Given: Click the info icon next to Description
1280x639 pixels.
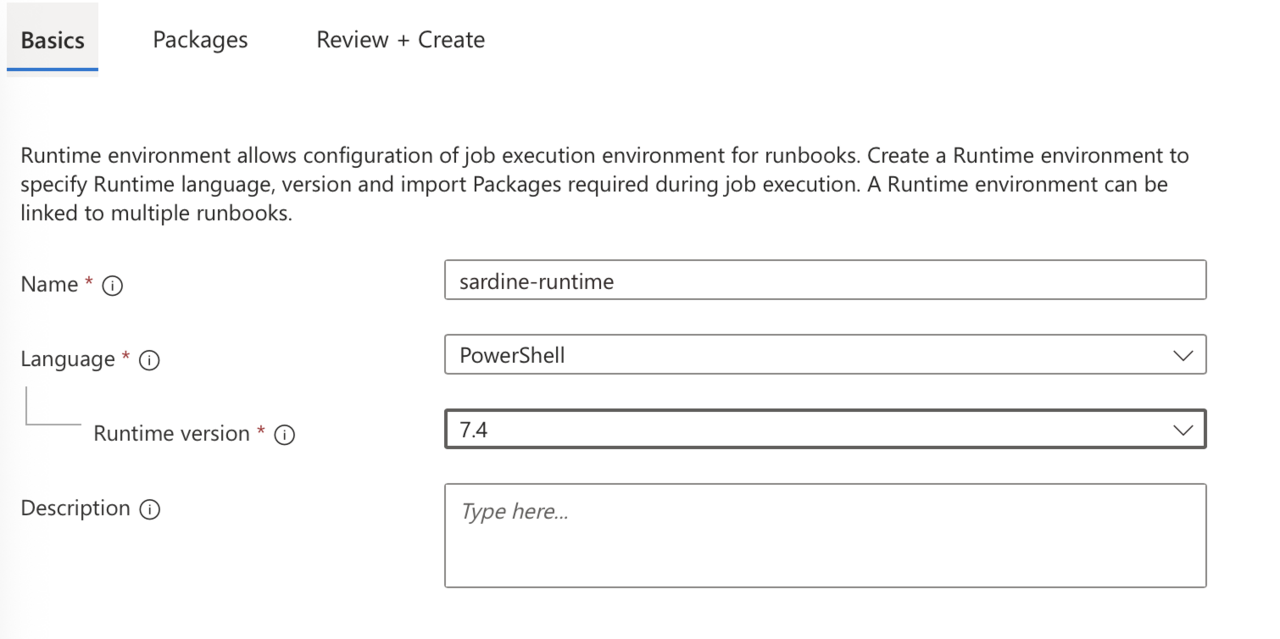Looking at the screenshot, I should (150, 510).
